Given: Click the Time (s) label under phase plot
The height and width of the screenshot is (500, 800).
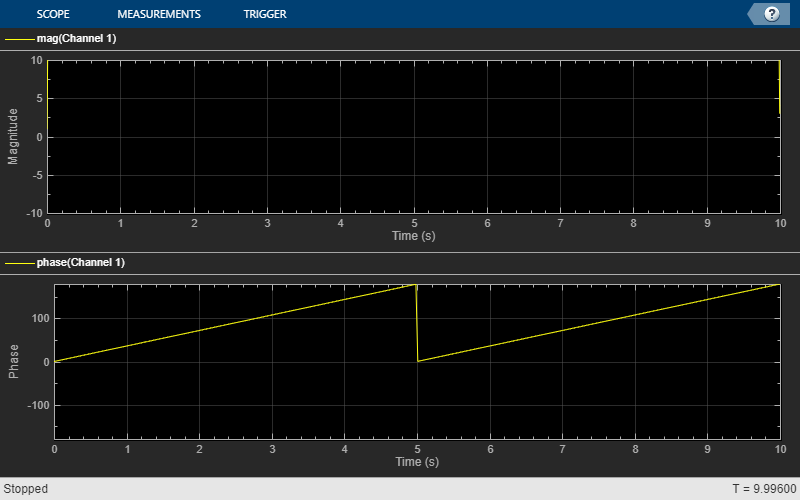Looking at the screenshot, I should click(417, 462).
